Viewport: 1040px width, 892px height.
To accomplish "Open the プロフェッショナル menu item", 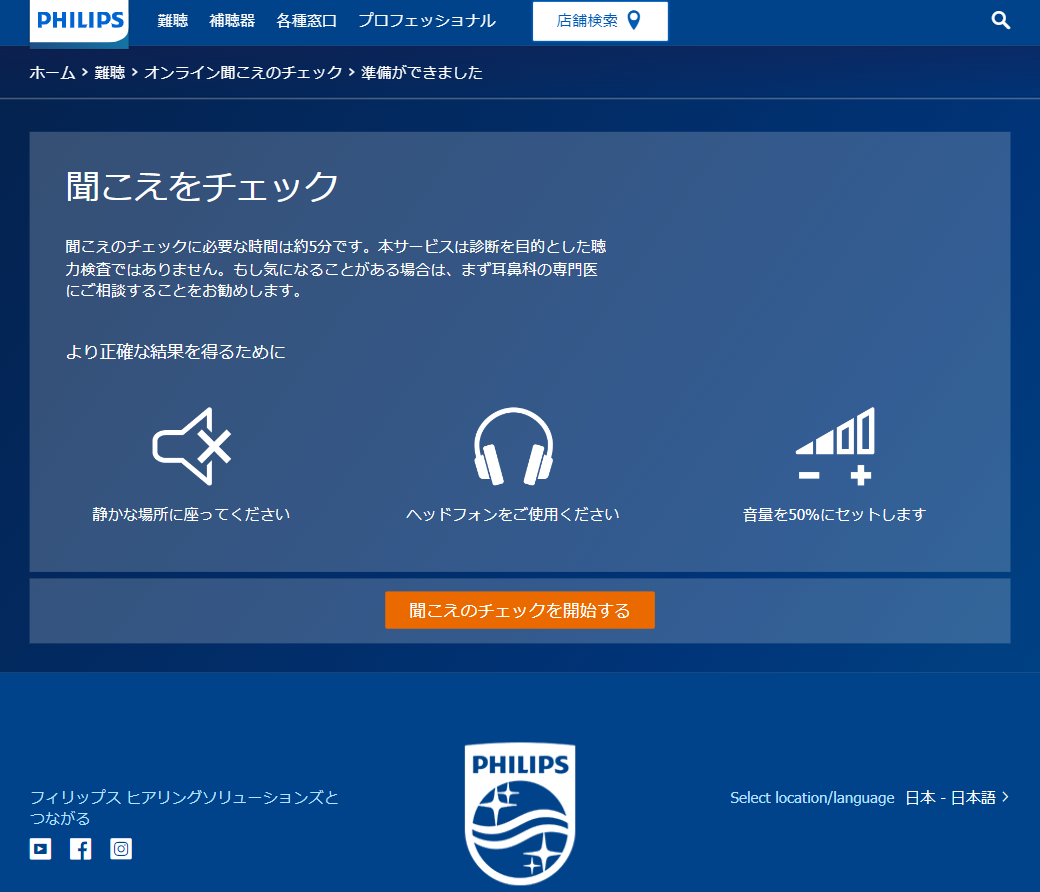I will (x=426, y=21).
